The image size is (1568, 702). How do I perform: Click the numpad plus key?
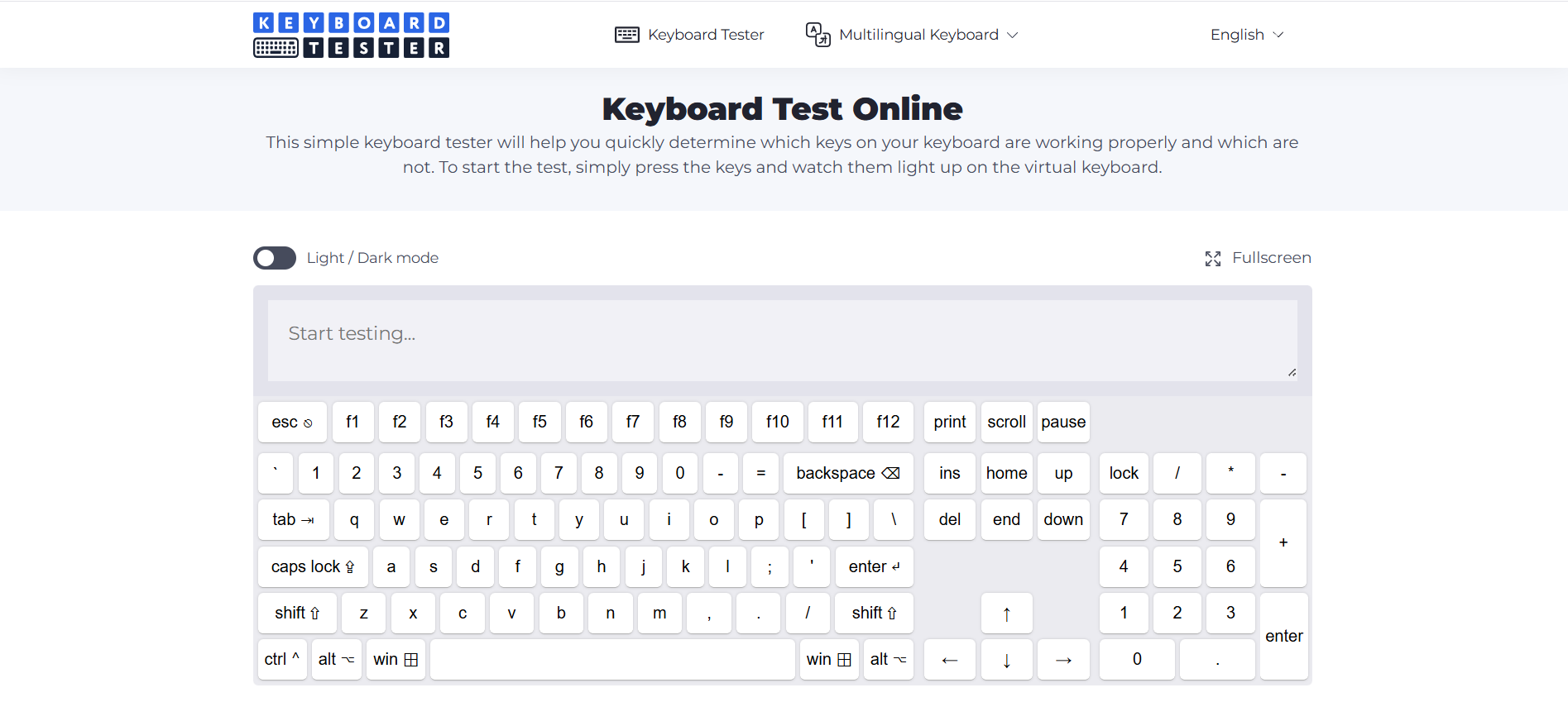tap(1283, 543)
